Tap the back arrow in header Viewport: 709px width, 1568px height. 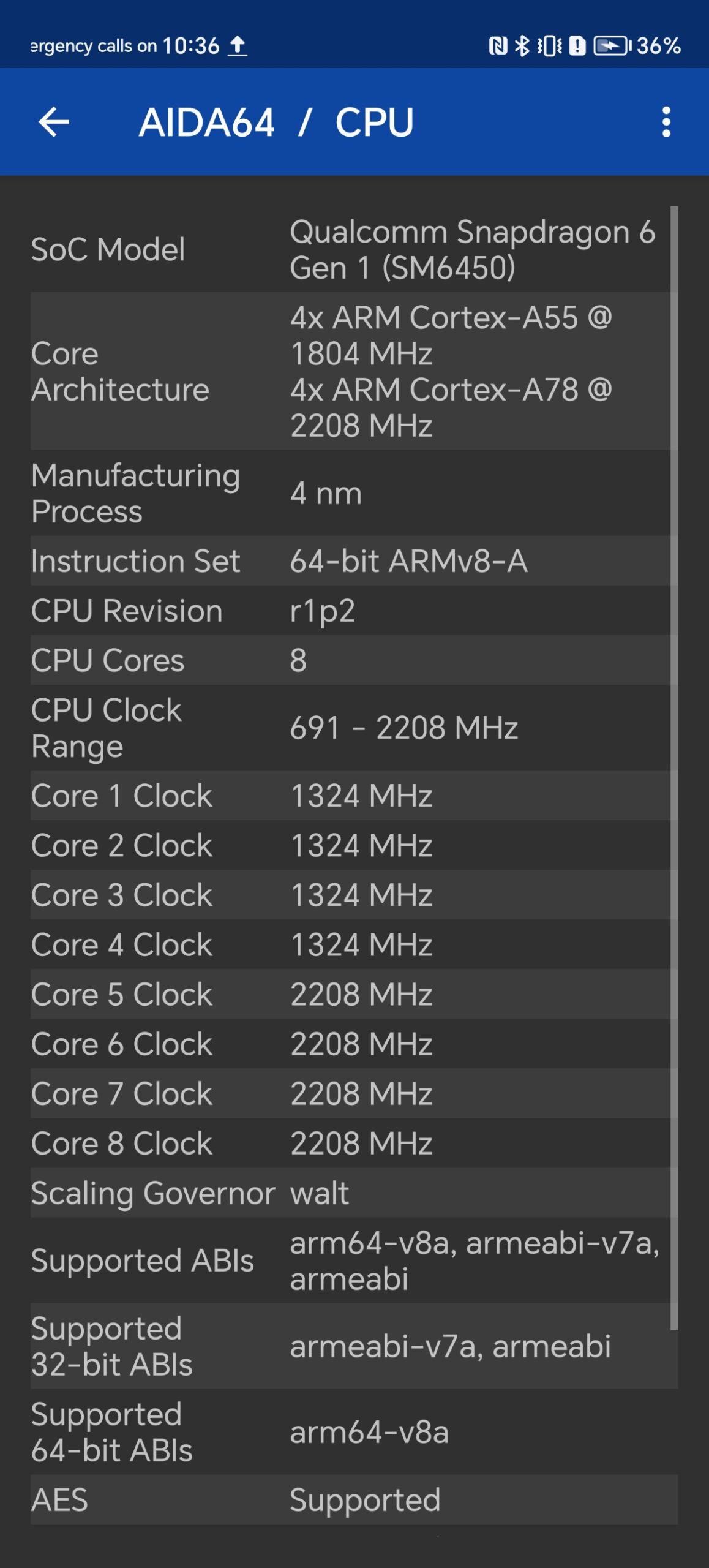tap(54, 122)
